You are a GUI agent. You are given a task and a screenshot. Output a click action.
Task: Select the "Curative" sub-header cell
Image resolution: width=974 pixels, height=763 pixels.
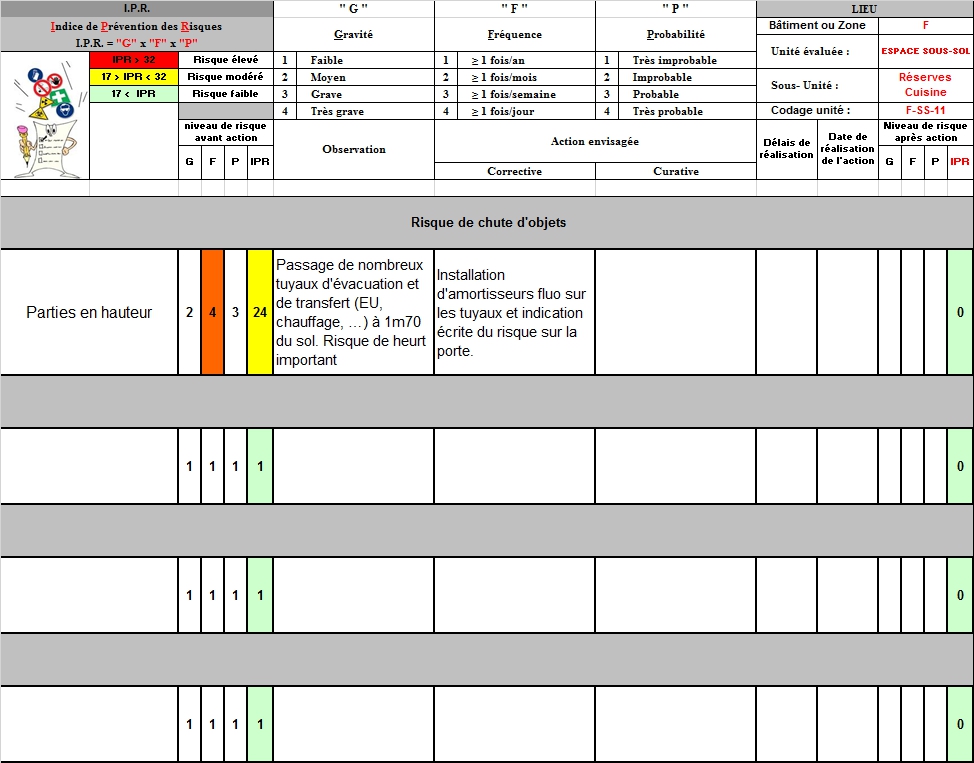click(676, 172)
